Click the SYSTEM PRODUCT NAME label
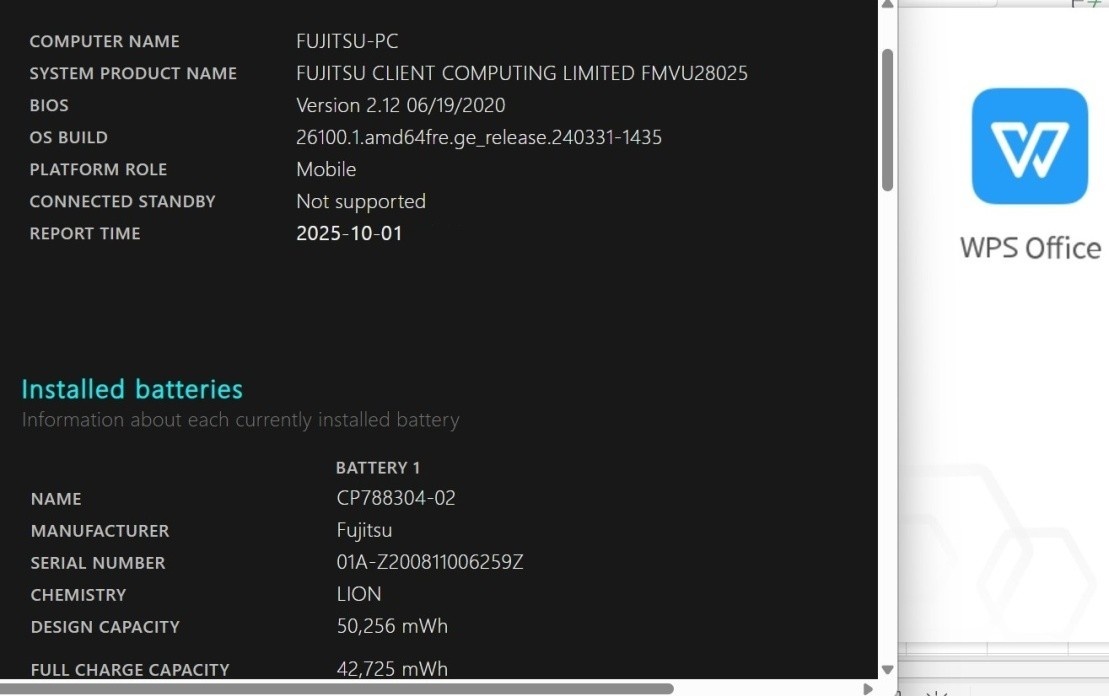The height and width of the screenshot is (696, 1109). (133, 74)
